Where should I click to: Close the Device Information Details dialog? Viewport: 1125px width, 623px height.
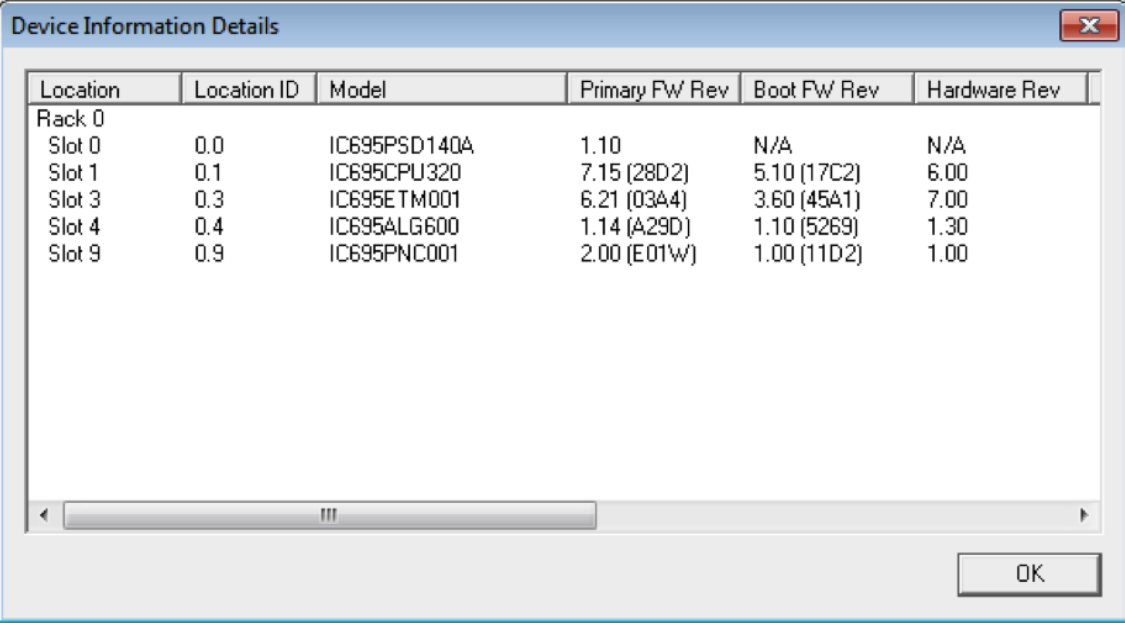click(1088, 26)
